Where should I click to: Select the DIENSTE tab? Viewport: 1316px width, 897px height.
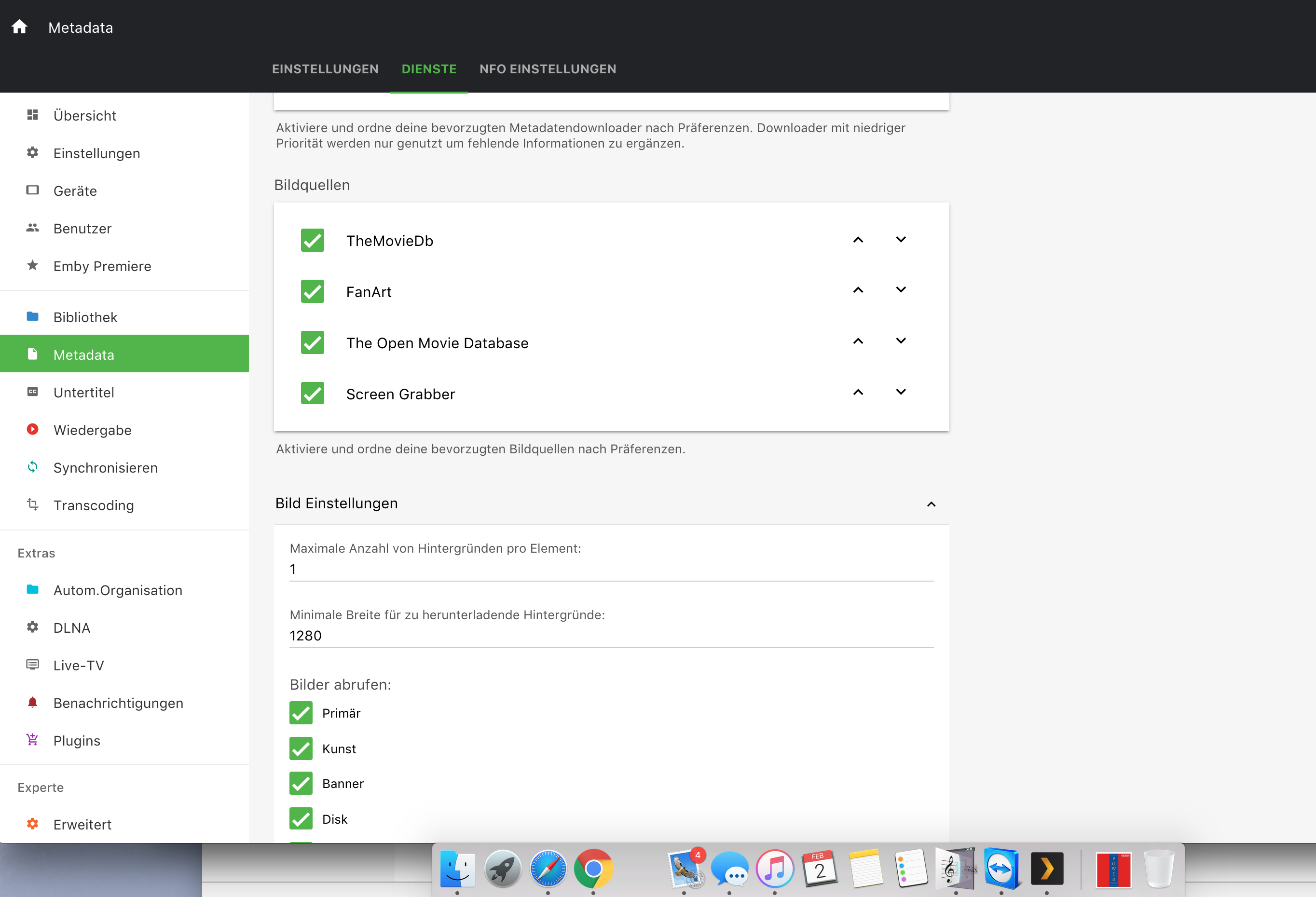(429, 69)
